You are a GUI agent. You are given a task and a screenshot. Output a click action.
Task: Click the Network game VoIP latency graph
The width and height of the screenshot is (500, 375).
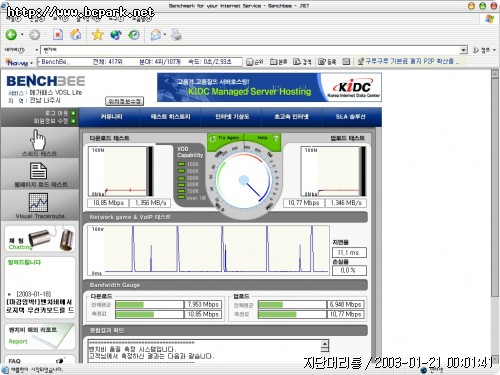pos(209,250)
